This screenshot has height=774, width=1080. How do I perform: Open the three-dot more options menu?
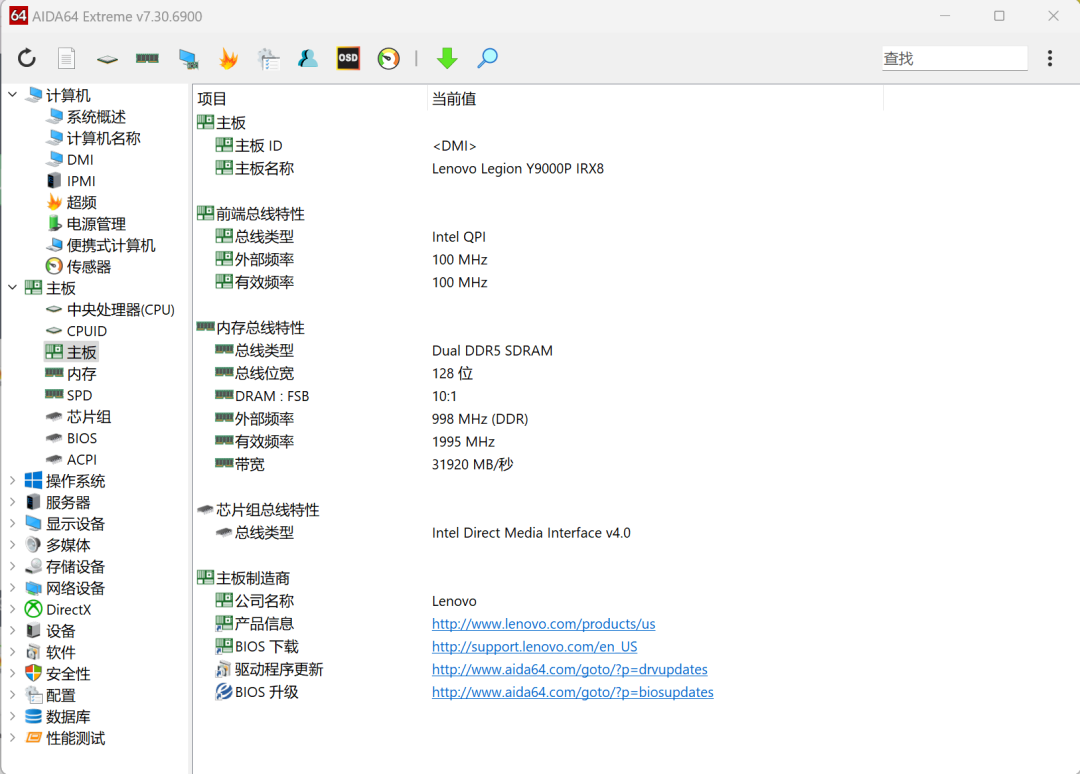(x=1050, y=59)
